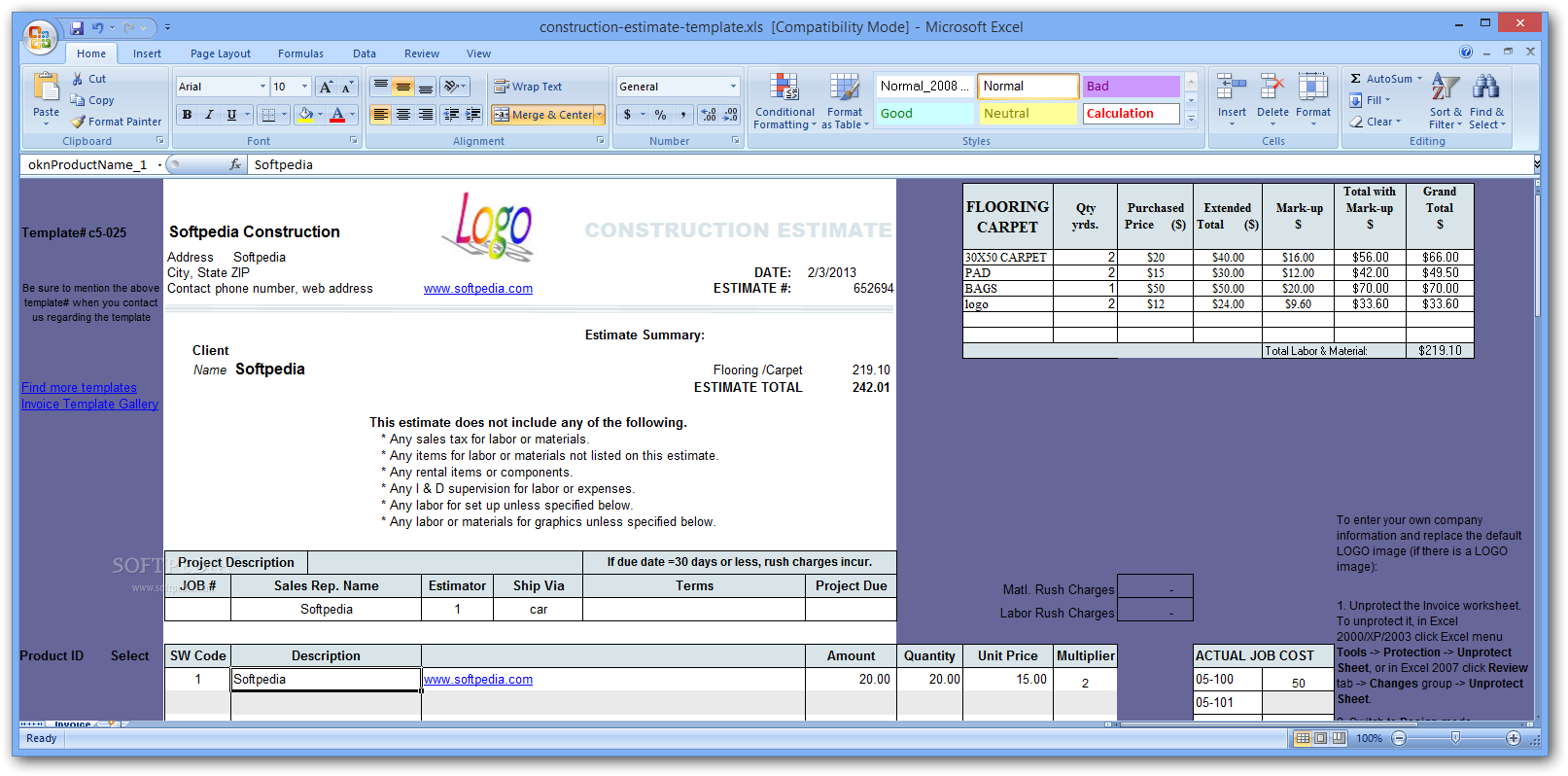Switch to Normal view in status bar
This screenshot has width=1568, height=776.
click(1303, 738)
